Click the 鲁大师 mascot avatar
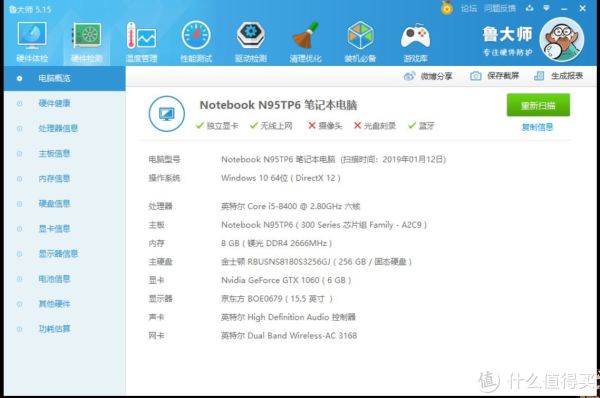Screen dimensions: 600x398 click(x=561, y=39)
